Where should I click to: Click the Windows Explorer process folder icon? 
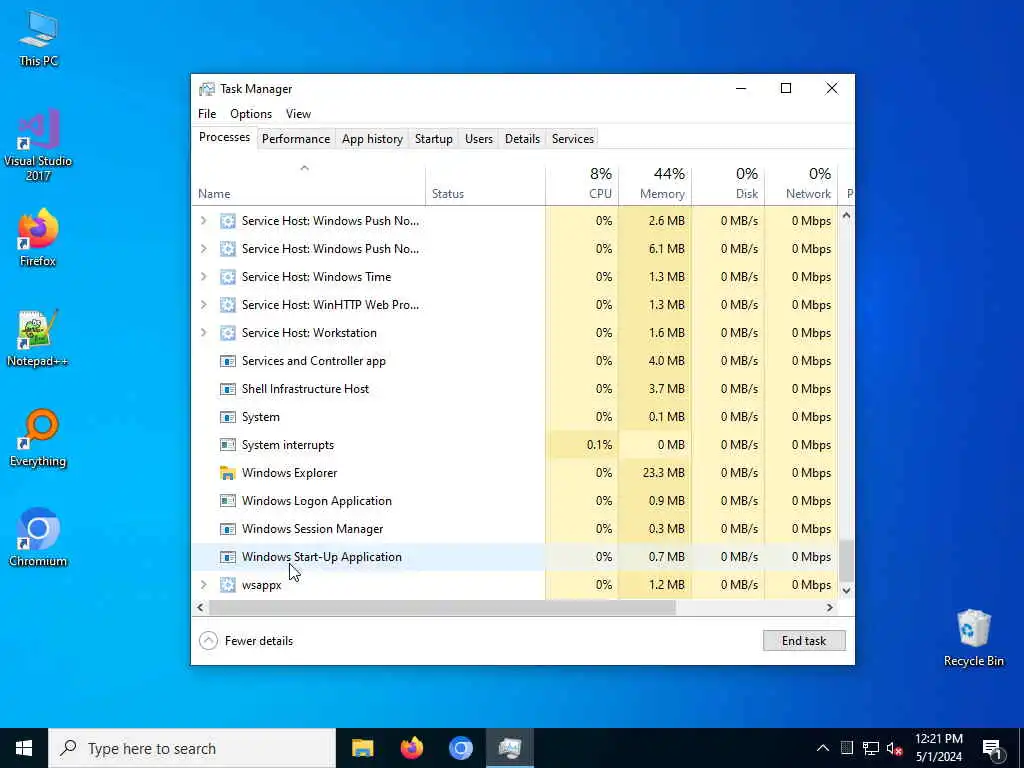[x=227, y=473]
